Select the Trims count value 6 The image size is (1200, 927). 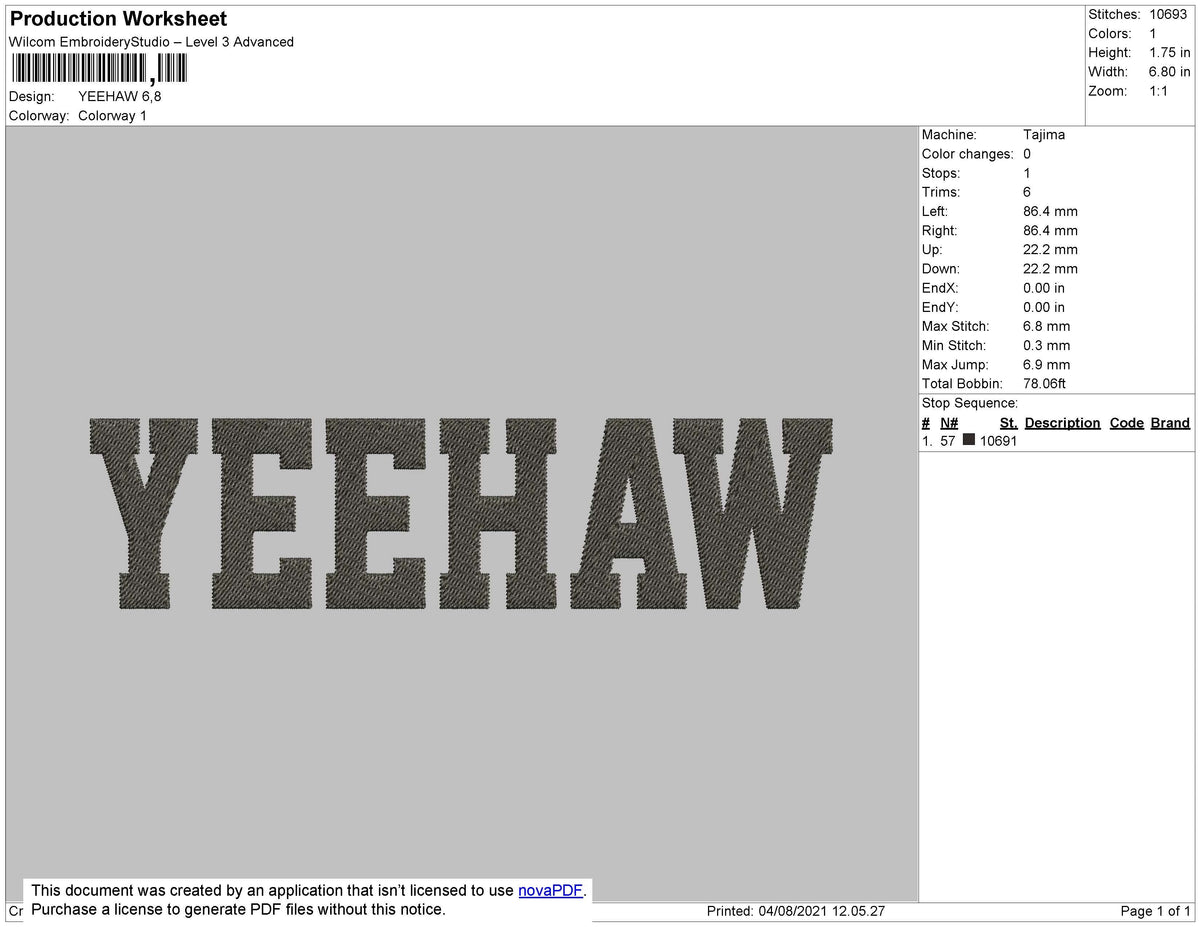[x=1027, y=192]
